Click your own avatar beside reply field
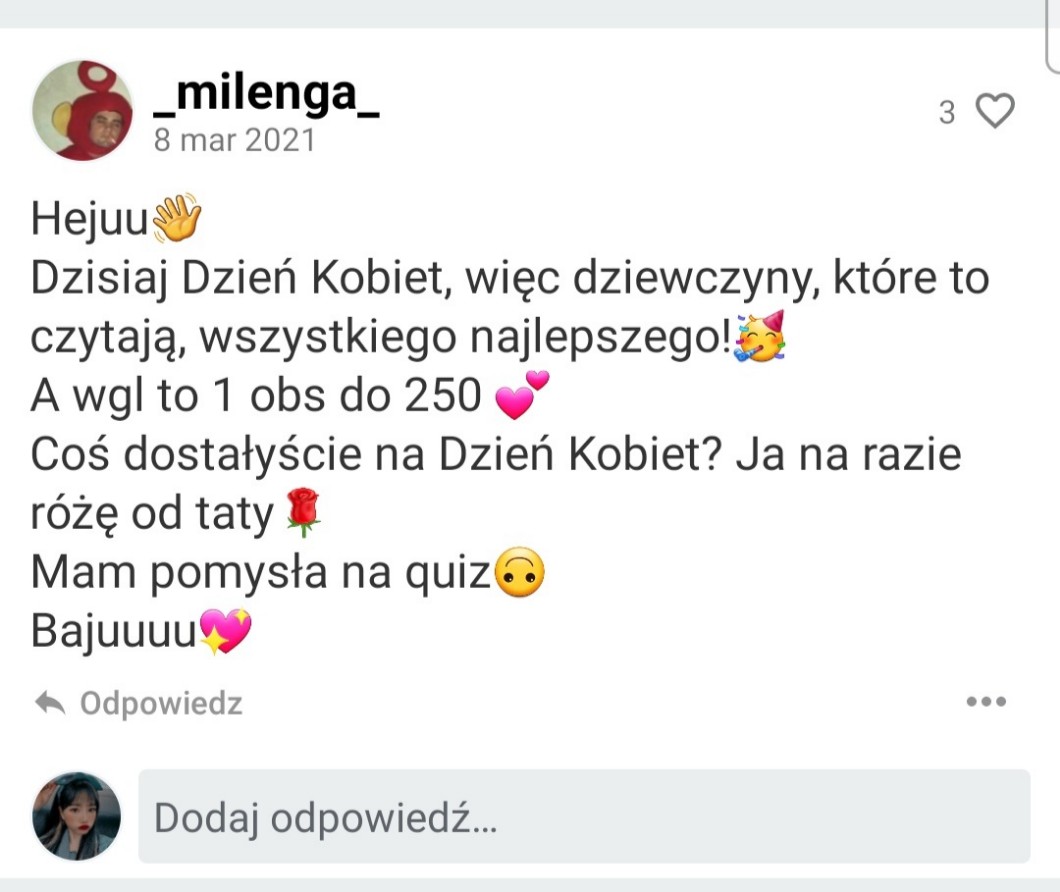1060x892 pixels. pyautogui.click(x=76, y=816)
